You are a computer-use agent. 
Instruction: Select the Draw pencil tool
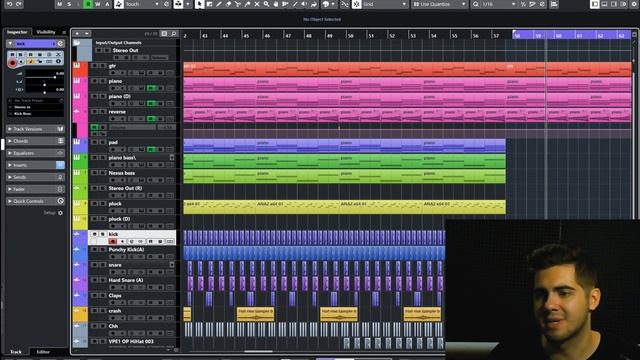pyautogui.click(x=219, y=4)
